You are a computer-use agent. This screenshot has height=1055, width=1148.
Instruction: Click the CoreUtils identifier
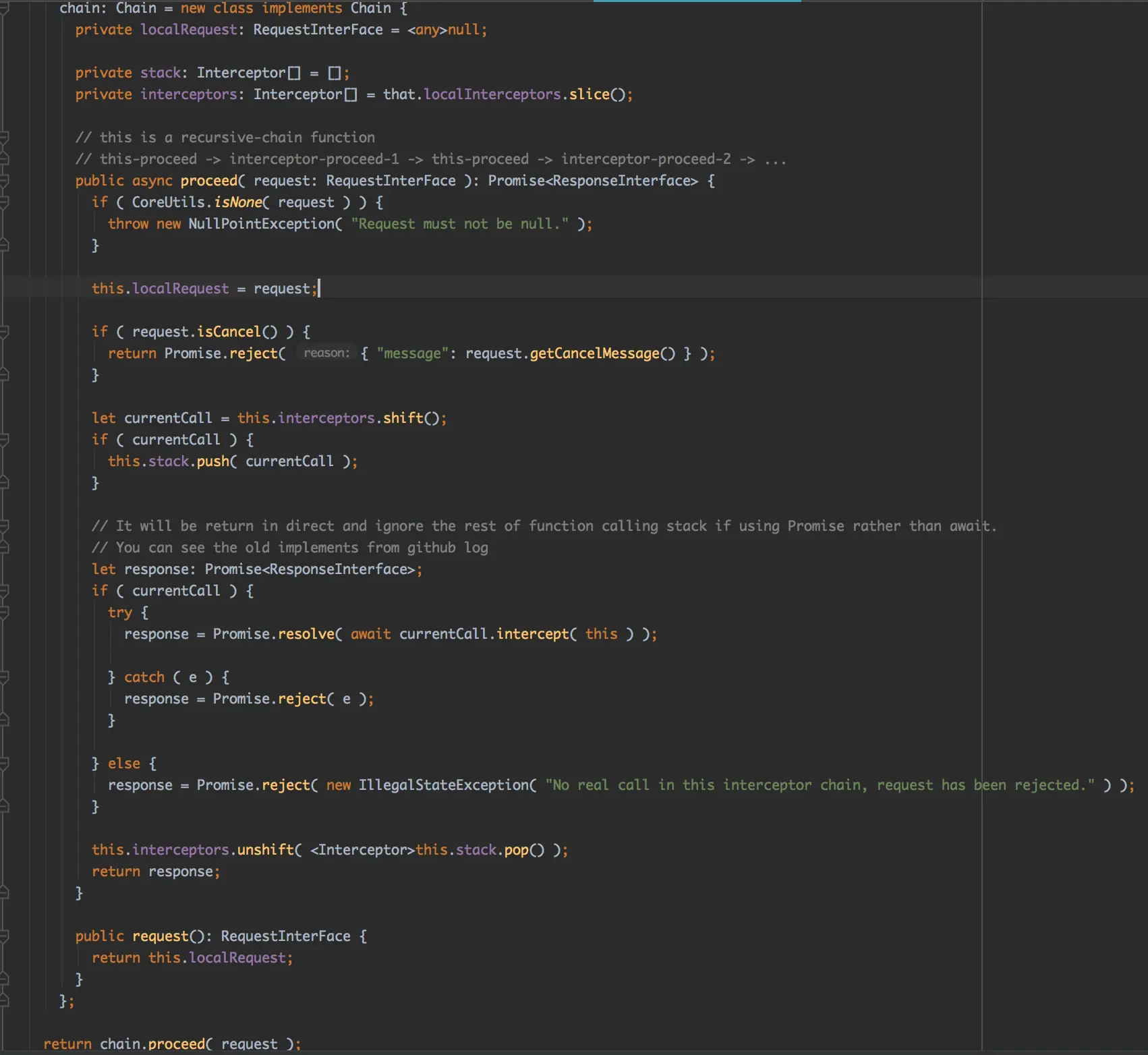pos(169,202)
